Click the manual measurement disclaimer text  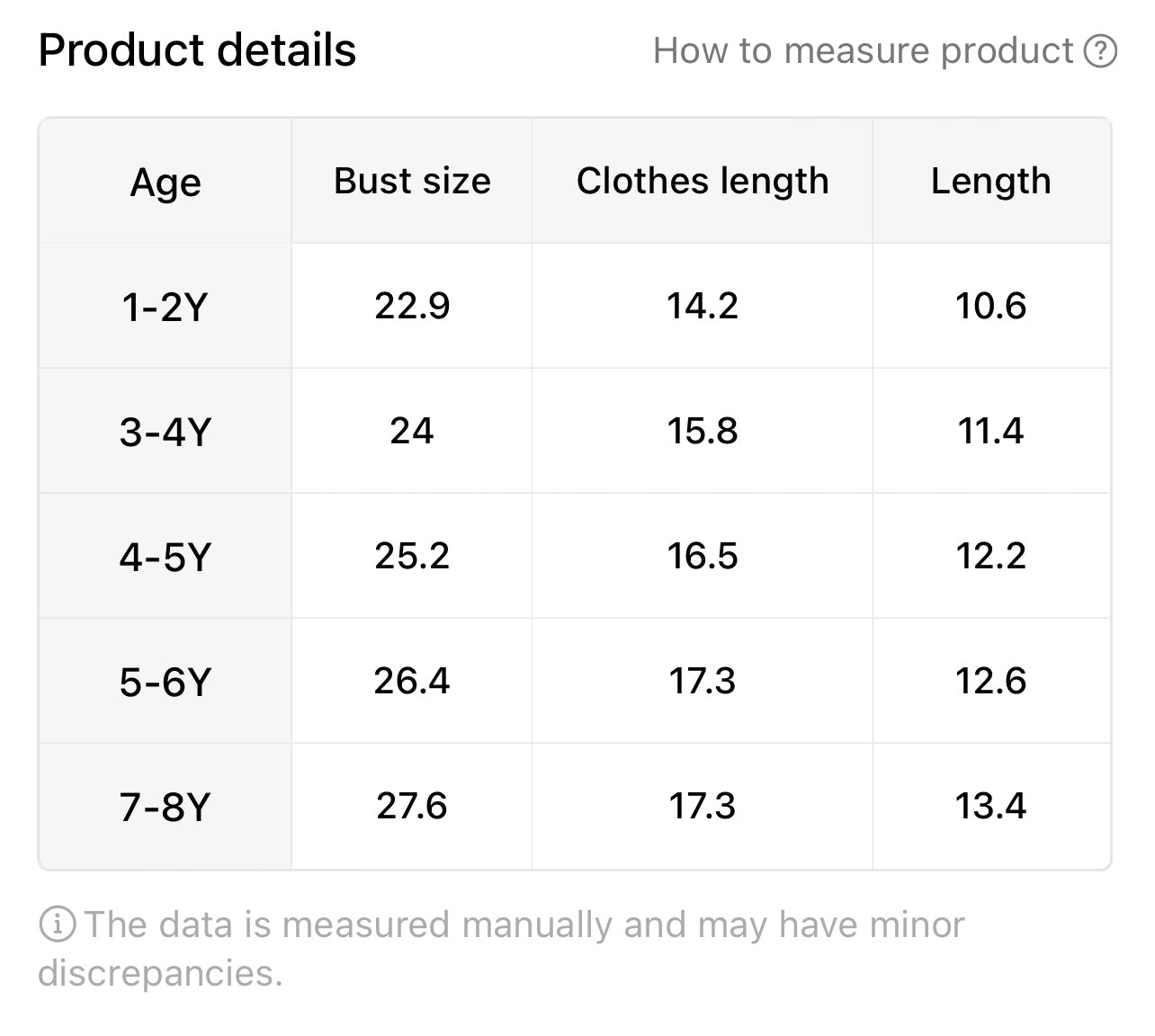click(x=501, y=948)
